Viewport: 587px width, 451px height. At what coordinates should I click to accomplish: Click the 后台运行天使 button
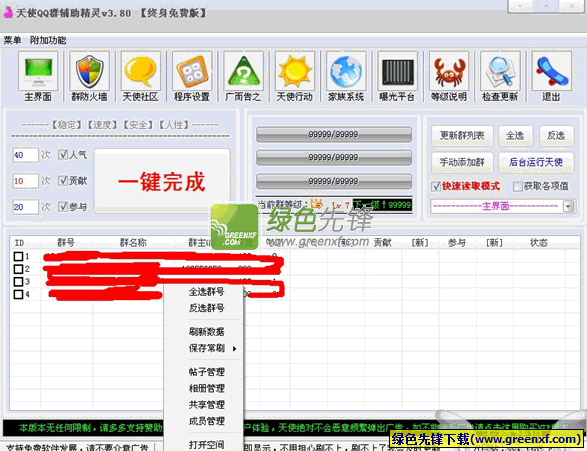tap(536, 162)
